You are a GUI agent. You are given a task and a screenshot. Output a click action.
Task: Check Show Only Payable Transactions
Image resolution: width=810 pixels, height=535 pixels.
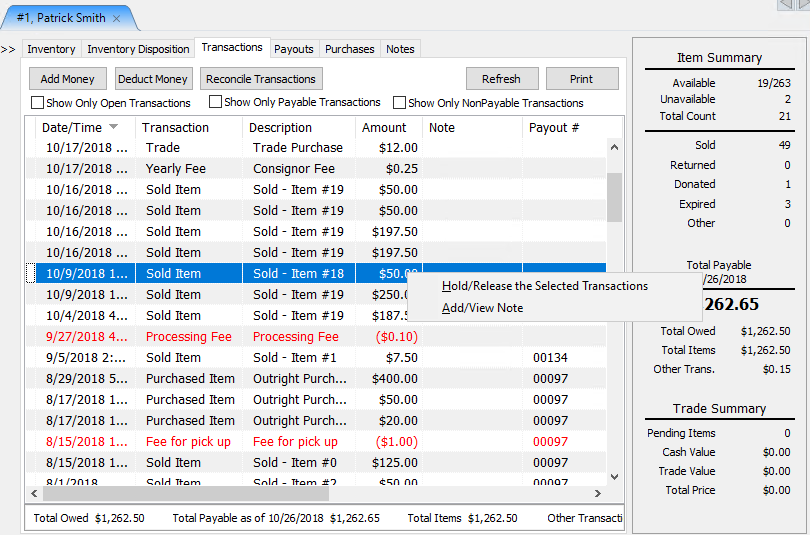coord(215,101)
